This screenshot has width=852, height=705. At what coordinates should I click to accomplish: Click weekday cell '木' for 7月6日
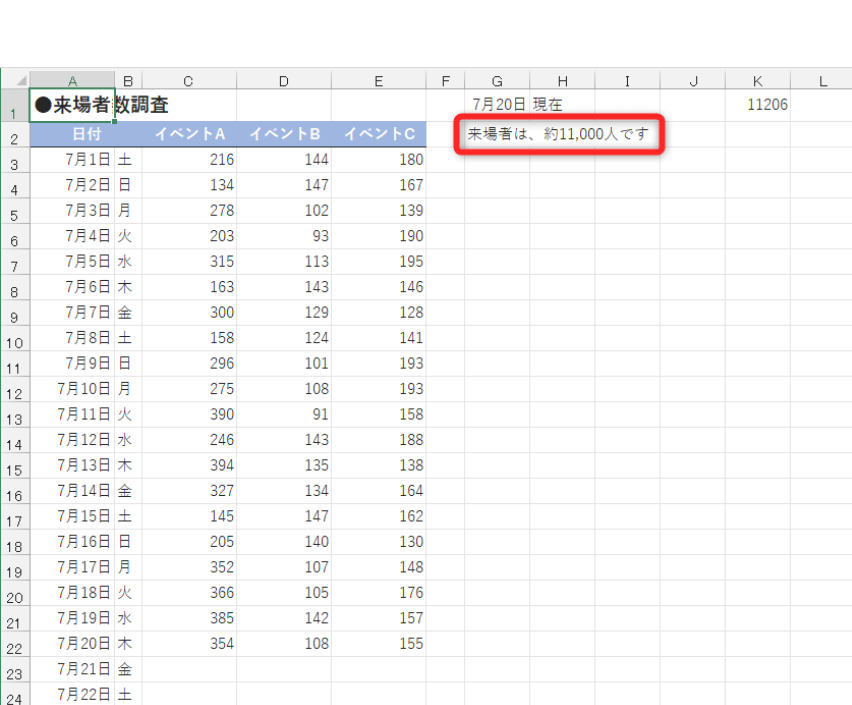128,287
